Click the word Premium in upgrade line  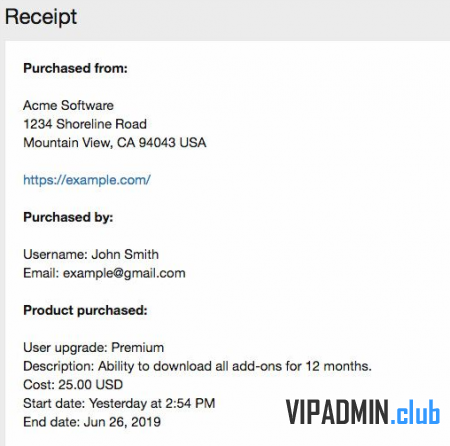pyautogui.click(x=138, y=348)
